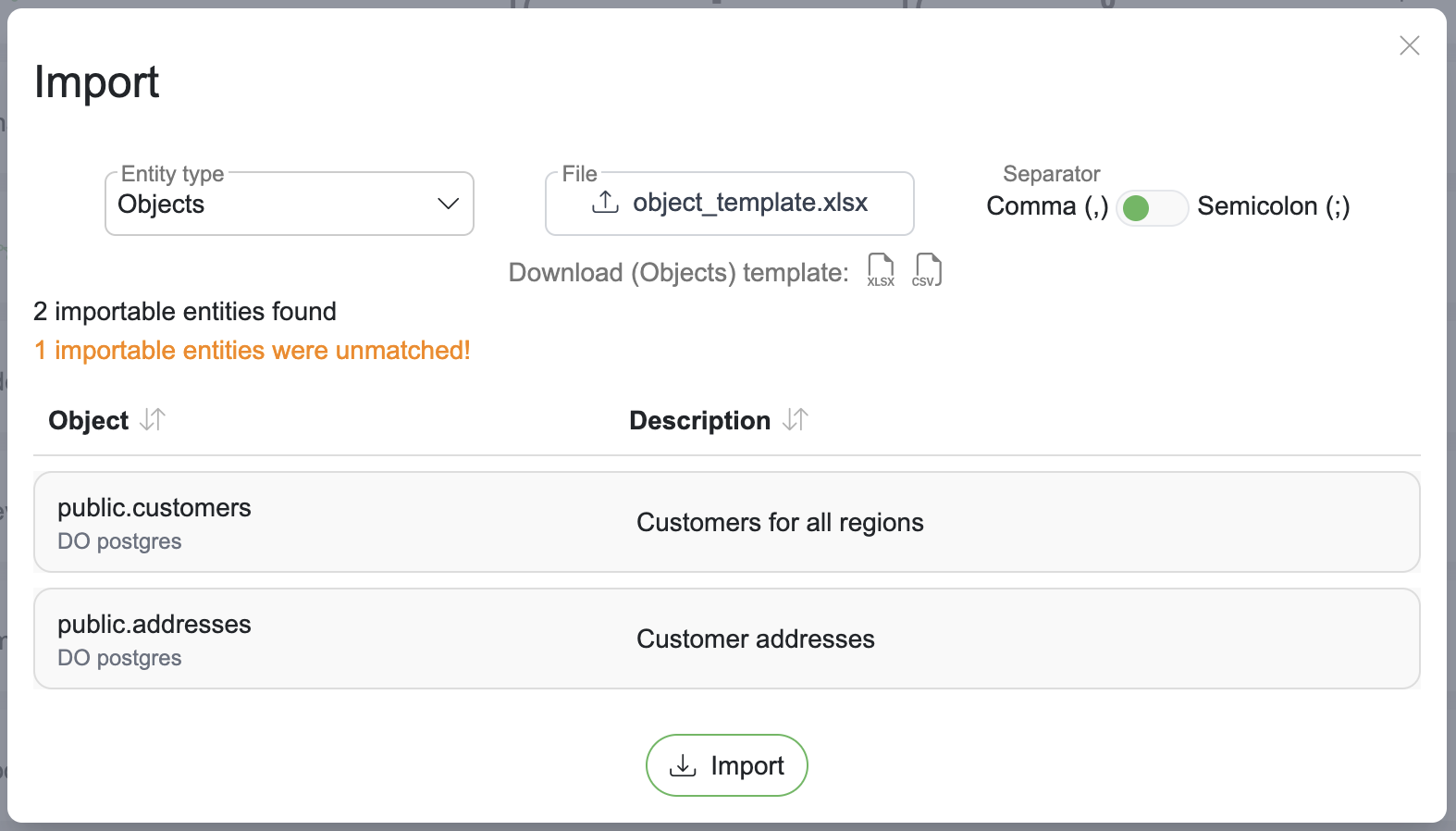Click the object_template.xlsx file name
The height and width of the screenshot is (831, 1456).
click(x=750, y=203)
